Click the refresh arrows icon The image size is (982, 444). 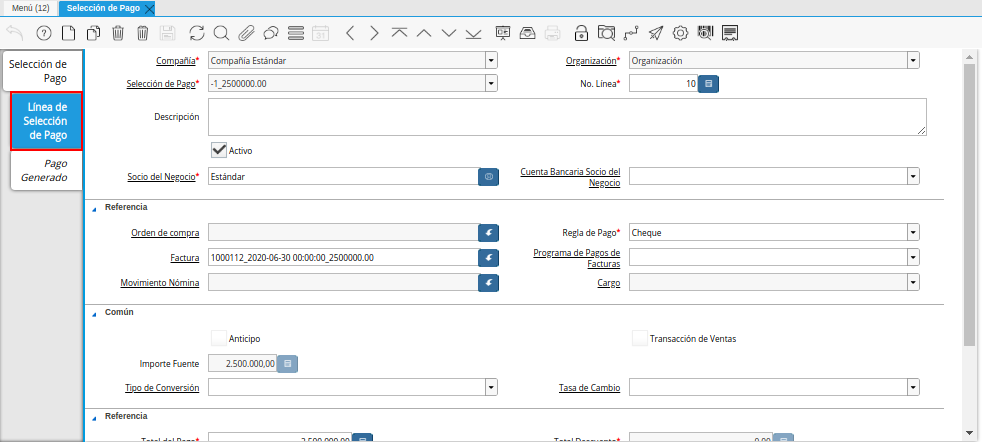tap(197, 33)
